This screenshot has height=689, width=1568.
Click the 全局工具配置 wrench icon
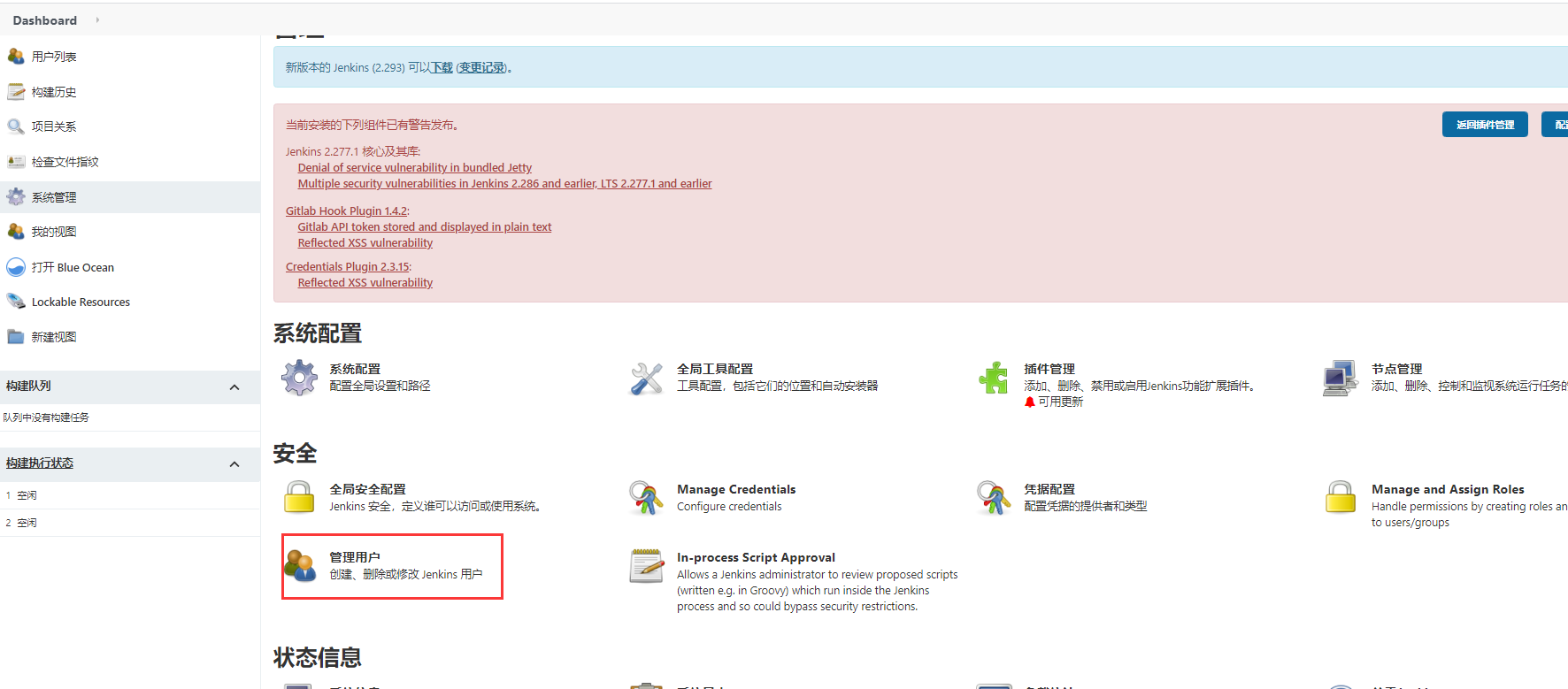pos(647,379)
